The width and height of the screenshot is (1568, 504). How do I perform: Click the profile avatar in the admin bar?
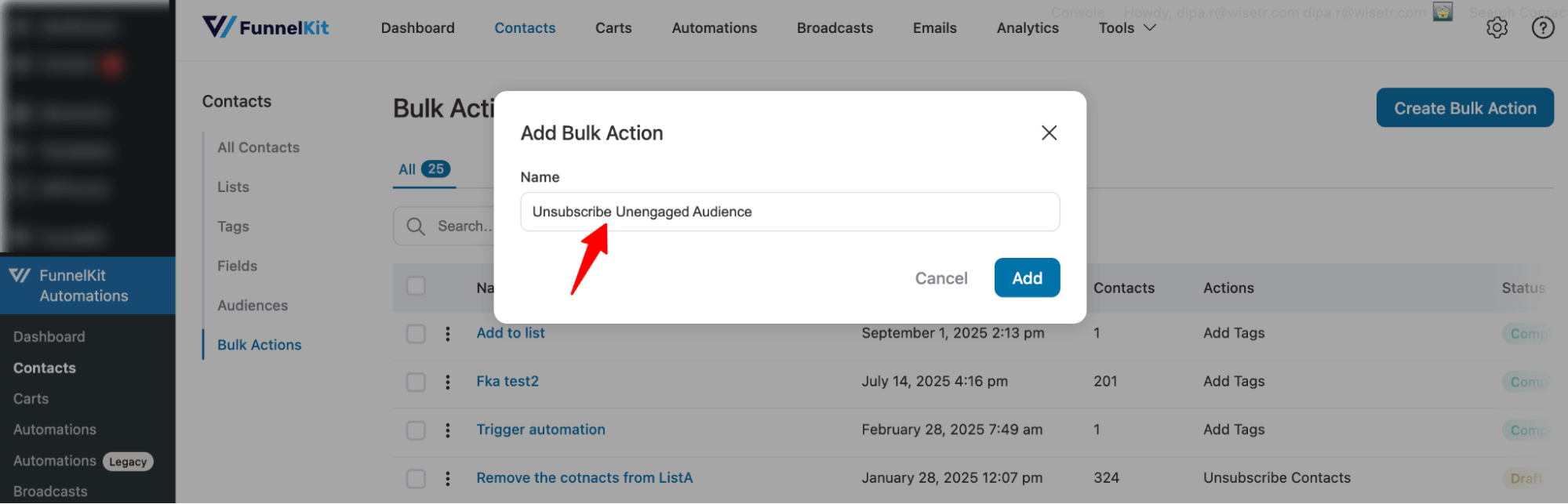pos(1443,12)
